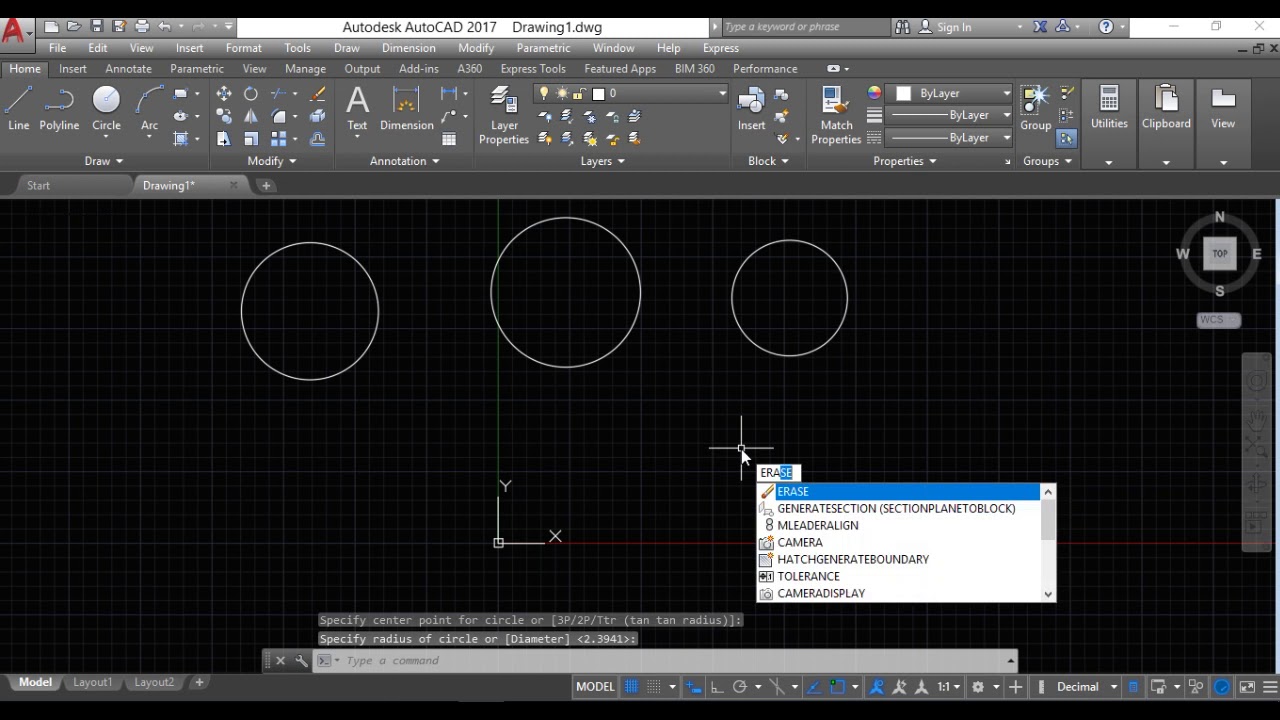Image resolution: width=1280 pixels, height=720 pixels.
Task: Toggle Ortho mode in status bar
Action: [717, 687]
